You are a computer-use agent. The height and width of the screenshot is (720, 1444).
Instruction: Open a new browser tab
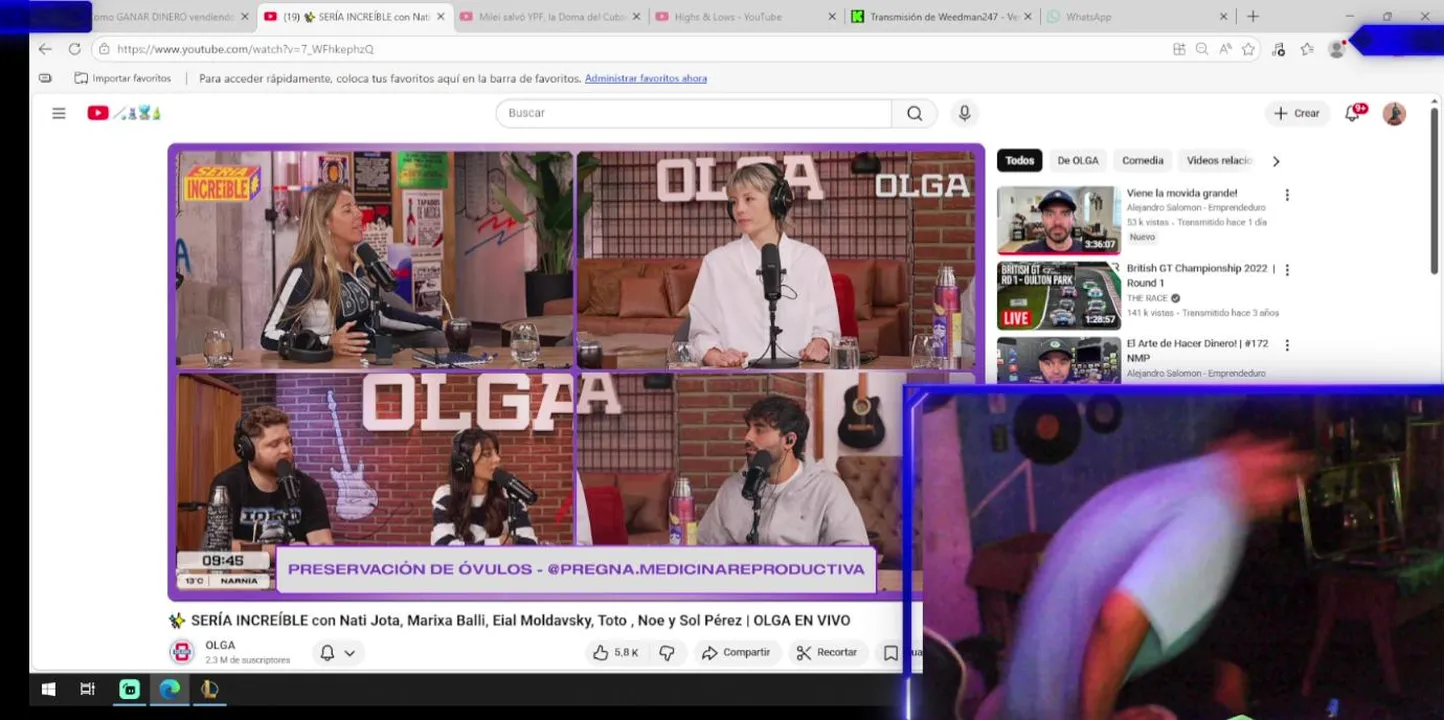click(1253, 16)
